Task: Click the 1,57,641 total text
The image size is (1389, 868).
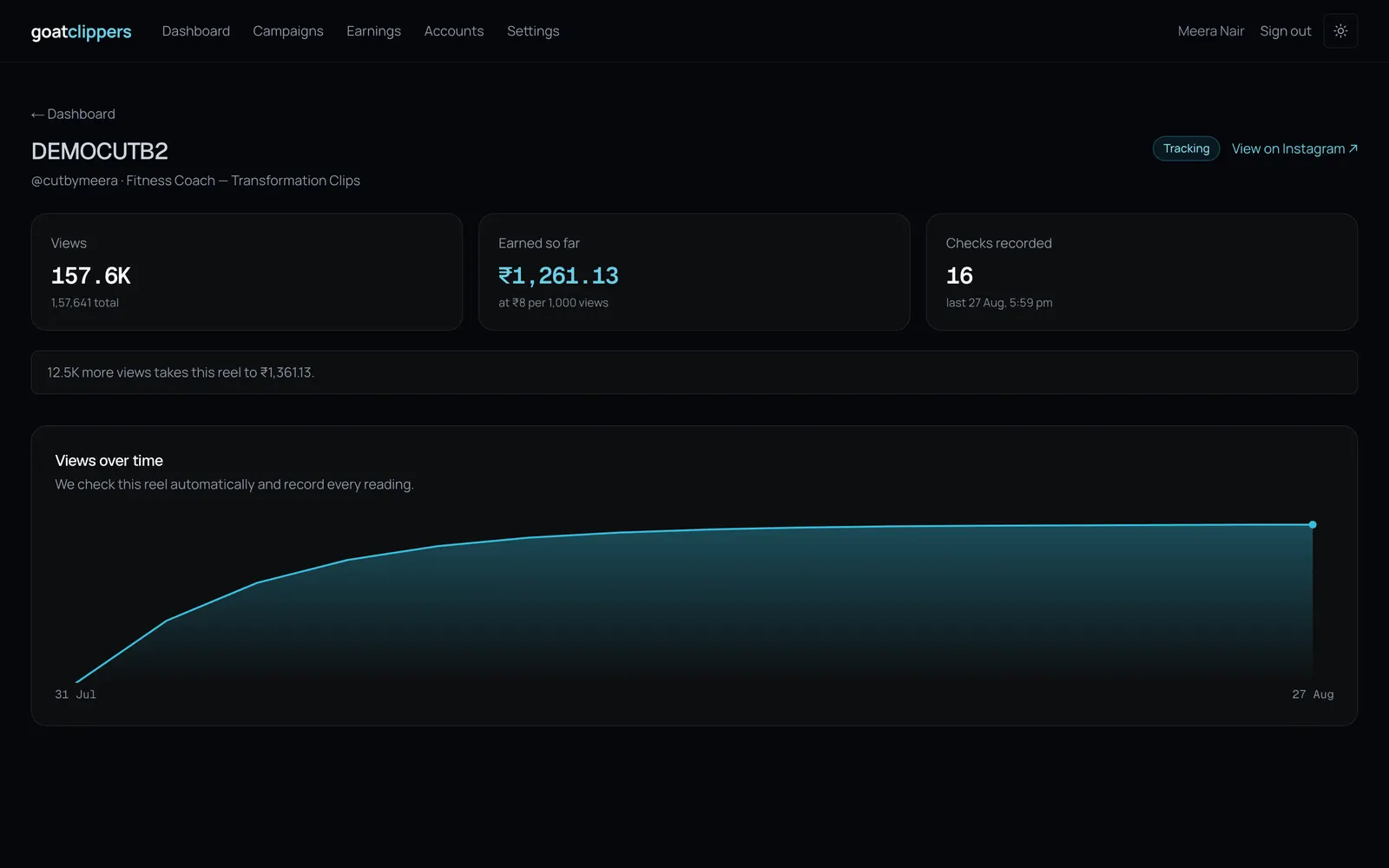Action: point(85,303)
